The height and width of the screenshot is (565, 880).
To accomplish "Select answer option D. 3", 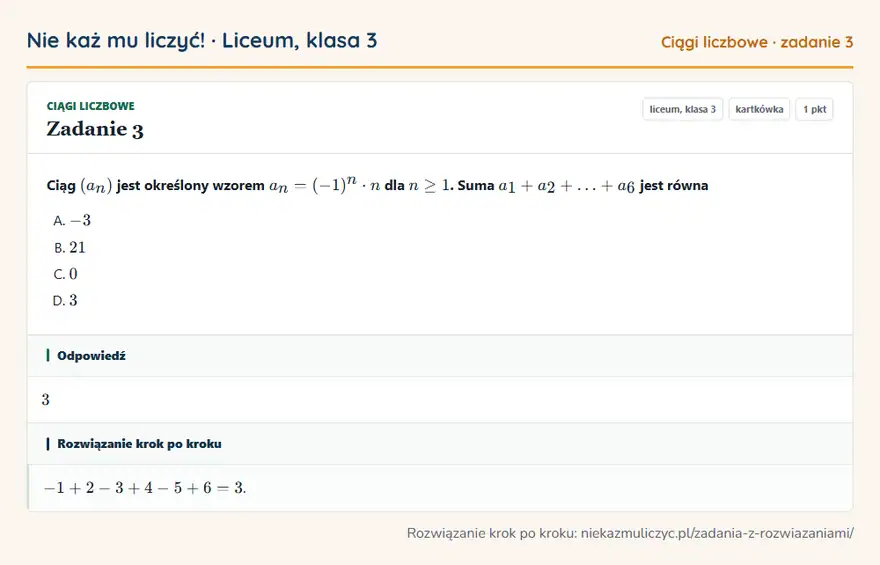I will pos(65,300).
